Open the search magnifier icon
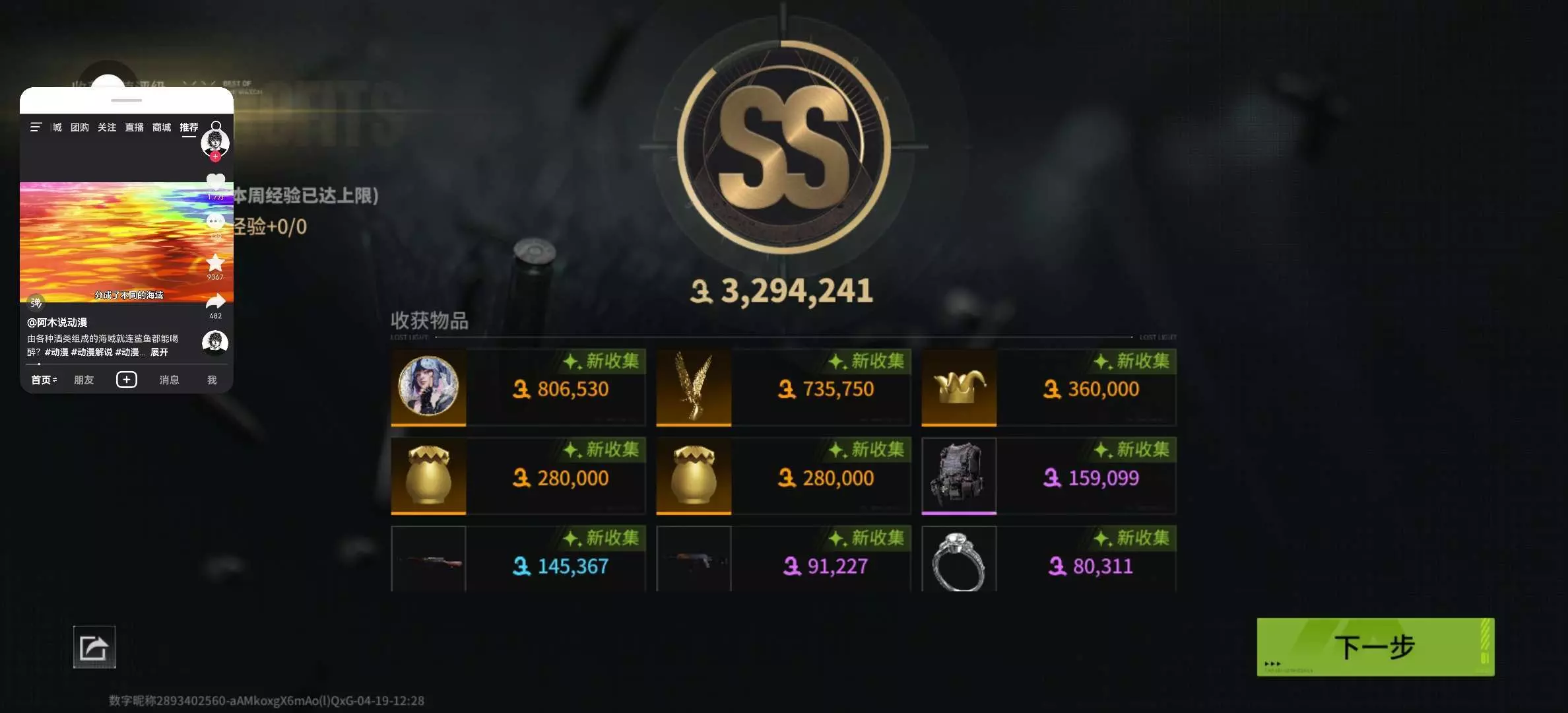Viewport: 1568px width, 713px height. point(216,126)
